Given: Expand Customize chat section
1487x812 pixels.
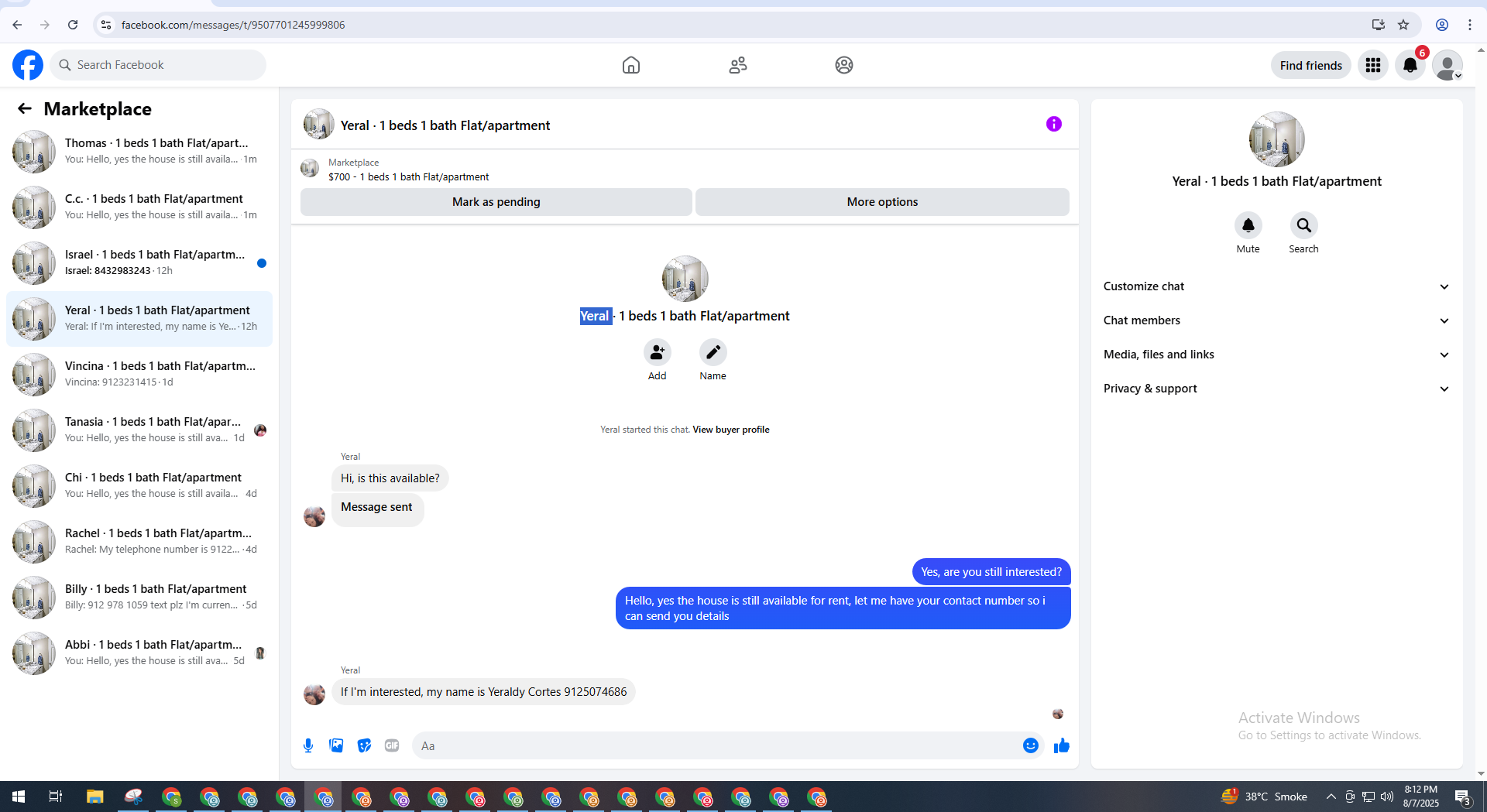Looking at the screenshot, I should pyautogui.click(x=1276, y=286).
